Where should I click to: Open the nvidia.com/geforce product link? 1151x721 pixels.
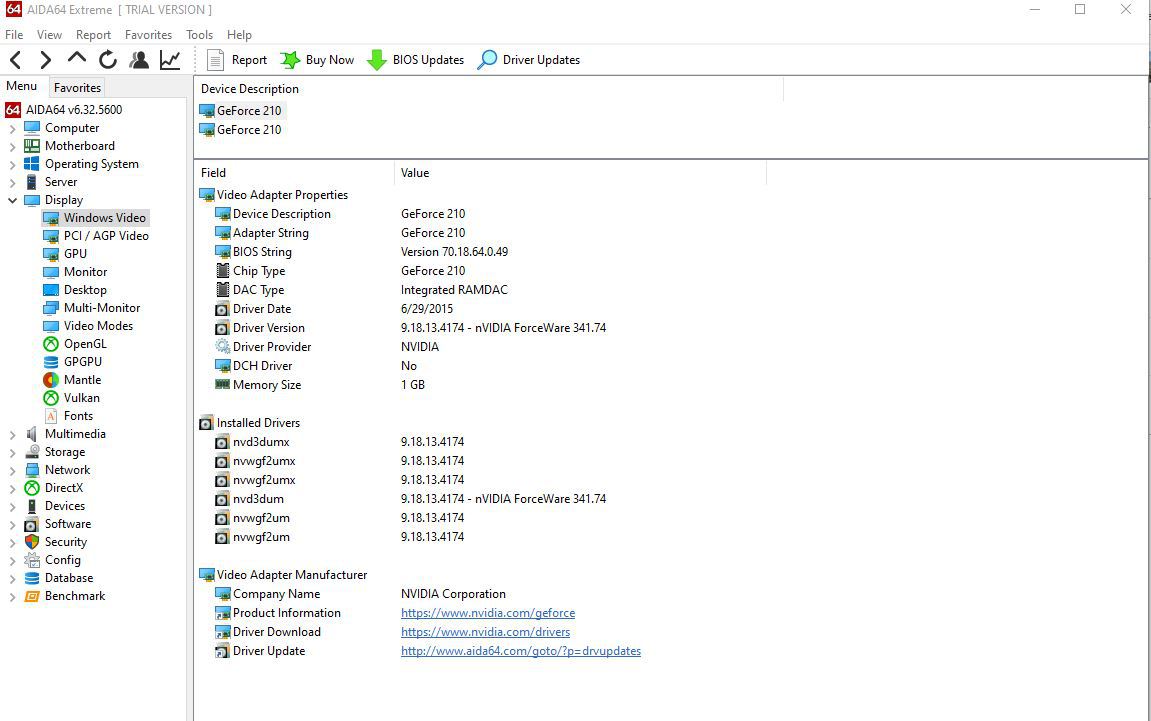point(487,613)
